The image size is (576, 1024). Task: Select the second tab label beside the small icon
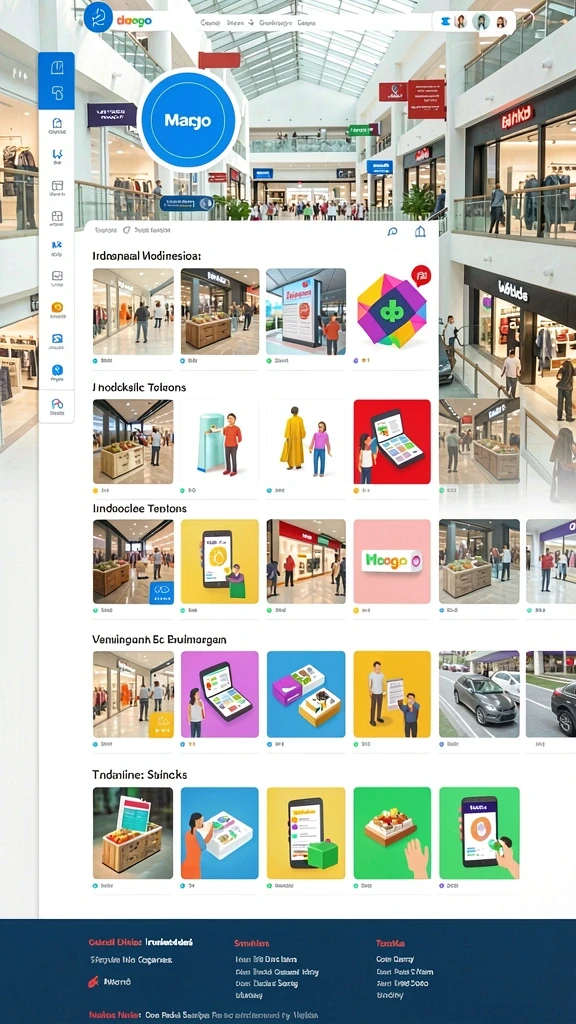pos(152,231)
